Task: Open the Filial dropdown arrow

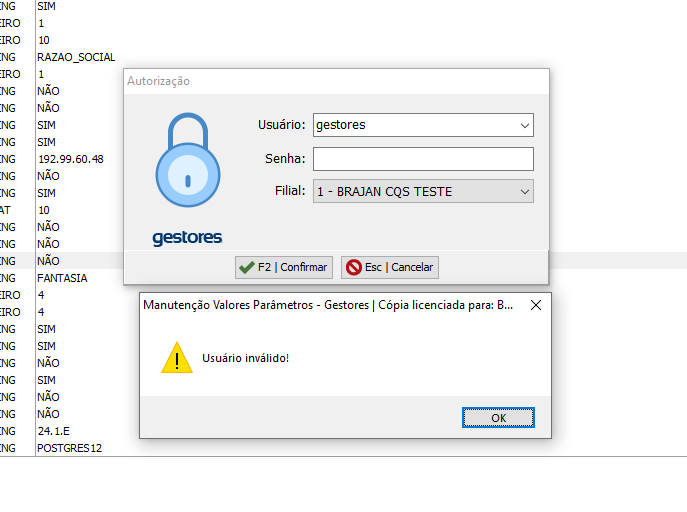Action: tap(524, 191)
